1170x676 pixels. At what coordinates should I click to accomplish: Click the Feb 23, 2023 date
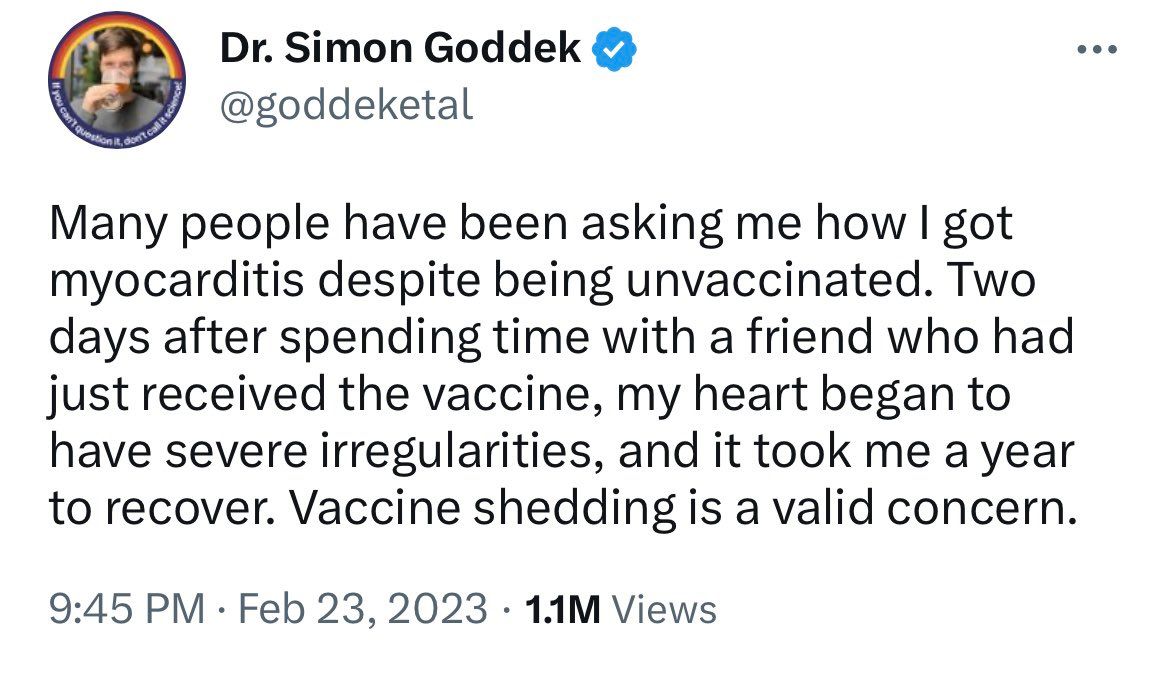point(363,608)
